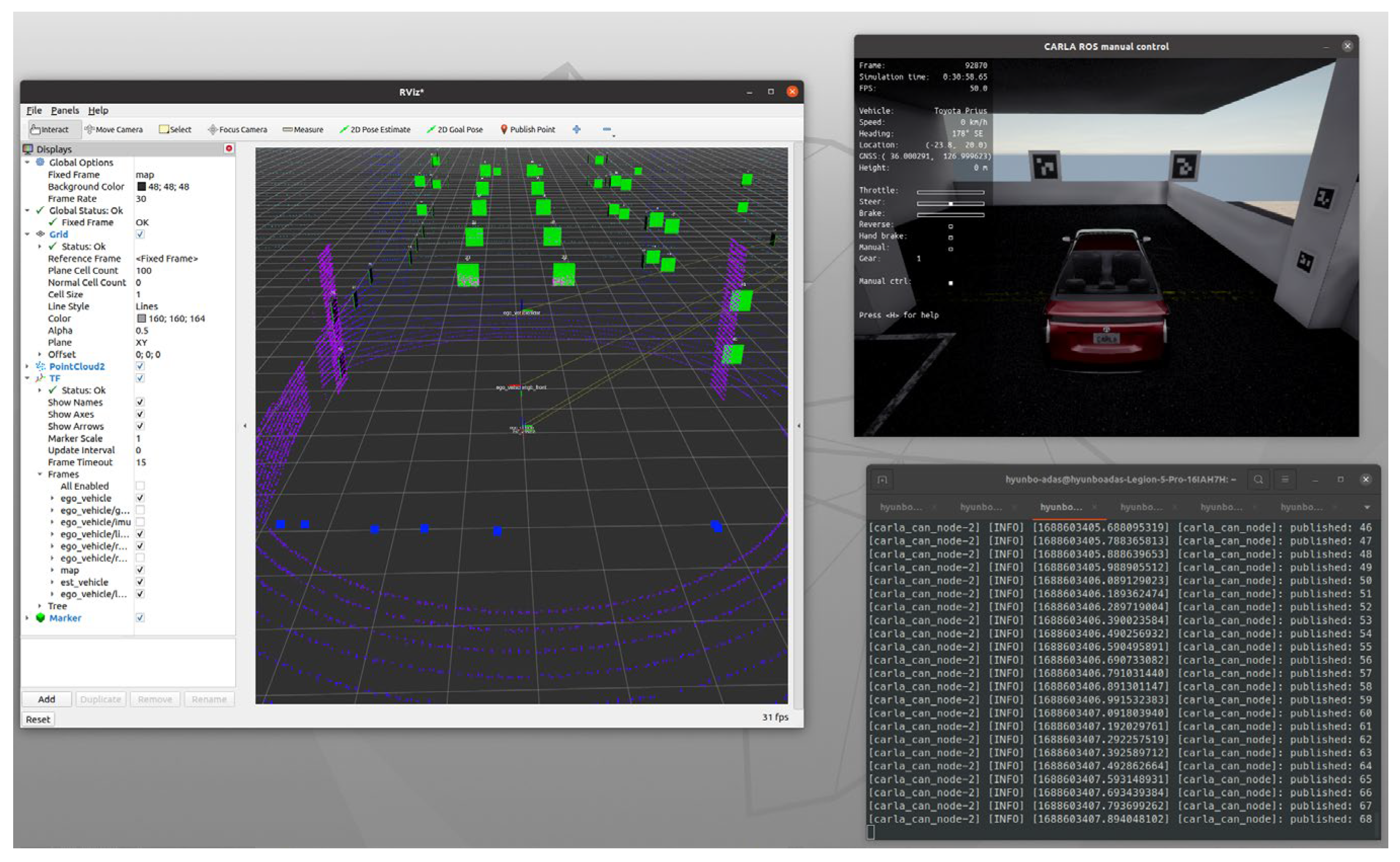Close the Displays panel

coord(229,148)
